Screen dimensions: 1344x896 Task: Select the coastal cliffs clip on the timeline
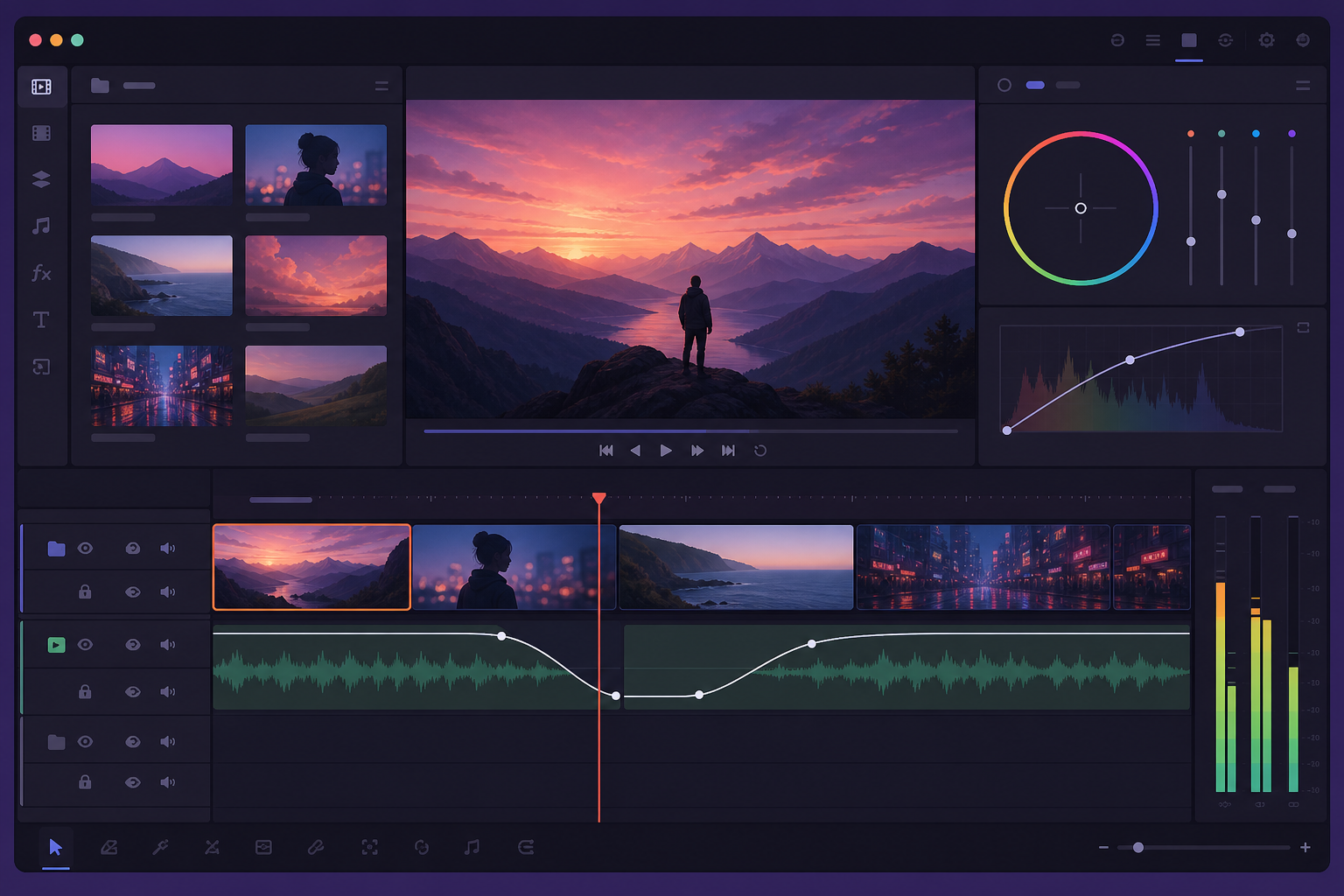coord(736,567)
